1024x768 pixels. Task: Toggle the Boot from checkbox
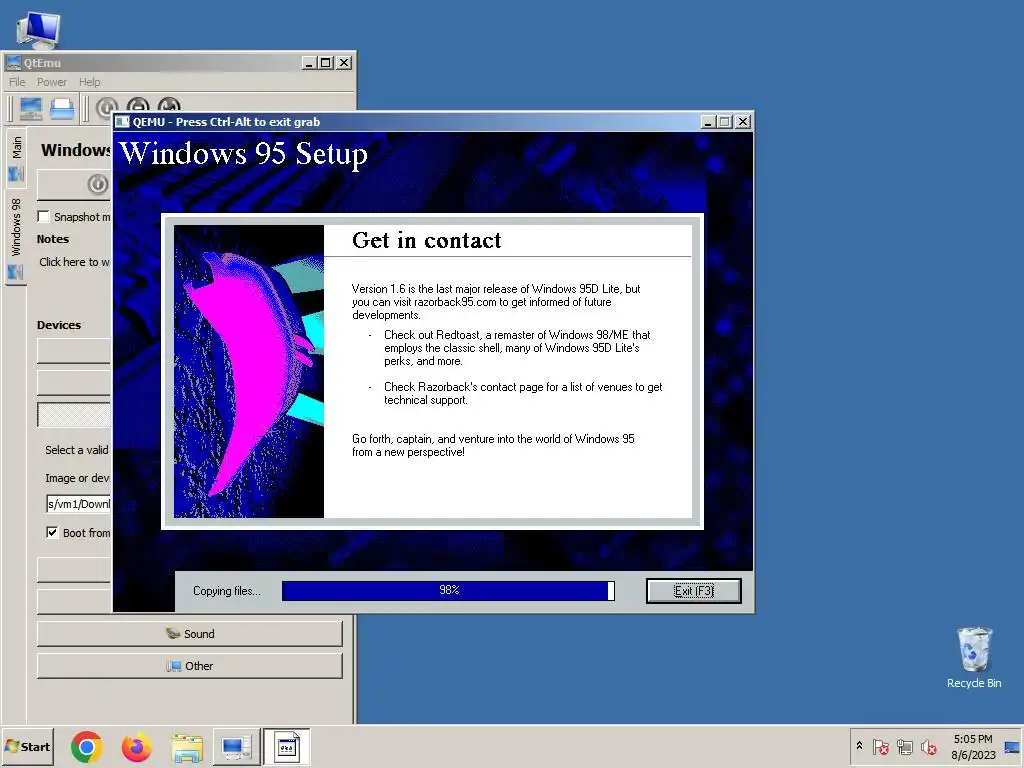coord(52,532)
